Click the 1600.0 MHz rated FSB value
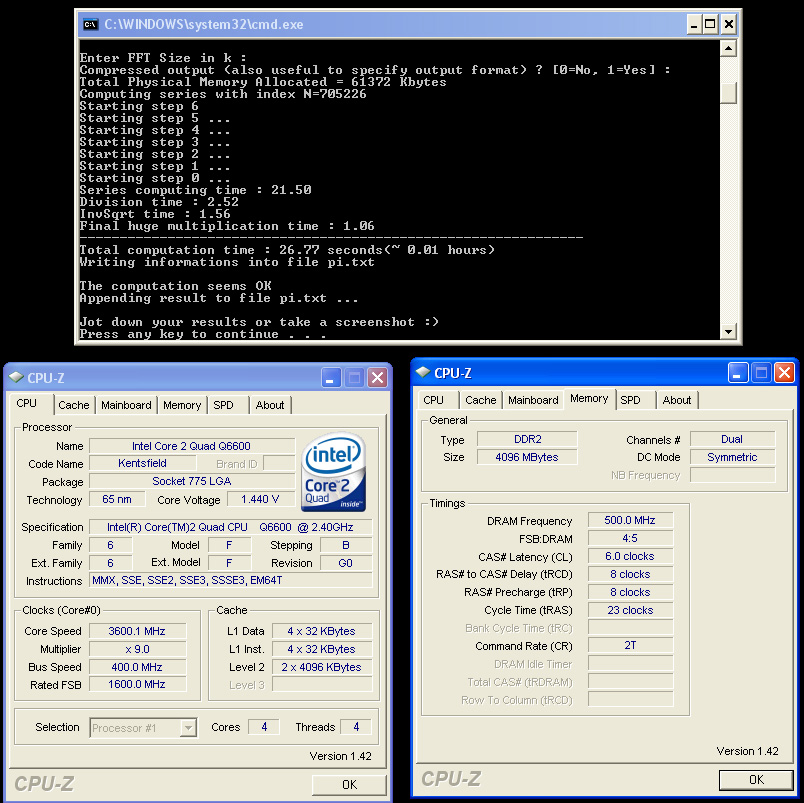The height and width of the screenshot is (803, 804). (x=137, y=684)
